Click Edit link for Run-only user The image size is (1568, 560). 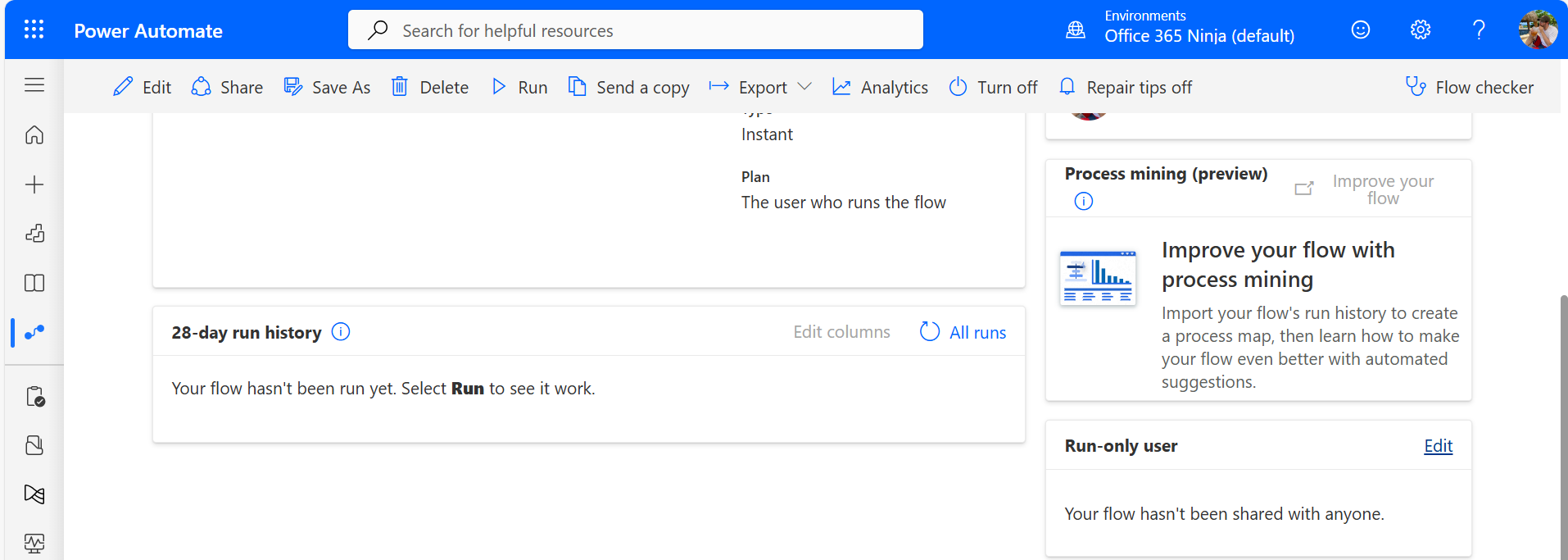(x=1438, y=446)
